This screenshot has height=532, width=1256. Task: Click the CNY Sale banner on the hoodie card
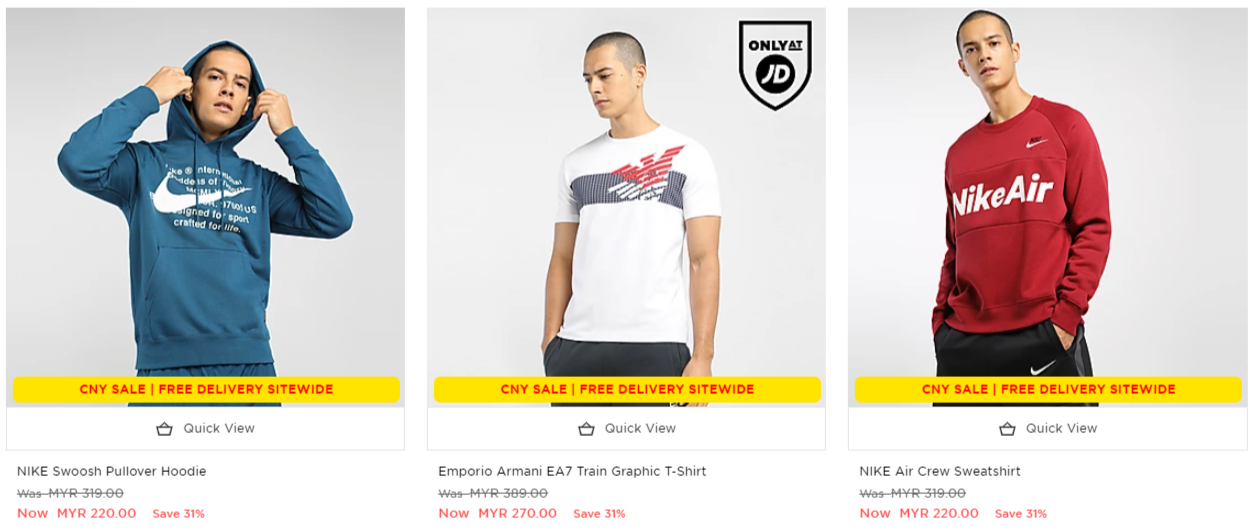206,390
